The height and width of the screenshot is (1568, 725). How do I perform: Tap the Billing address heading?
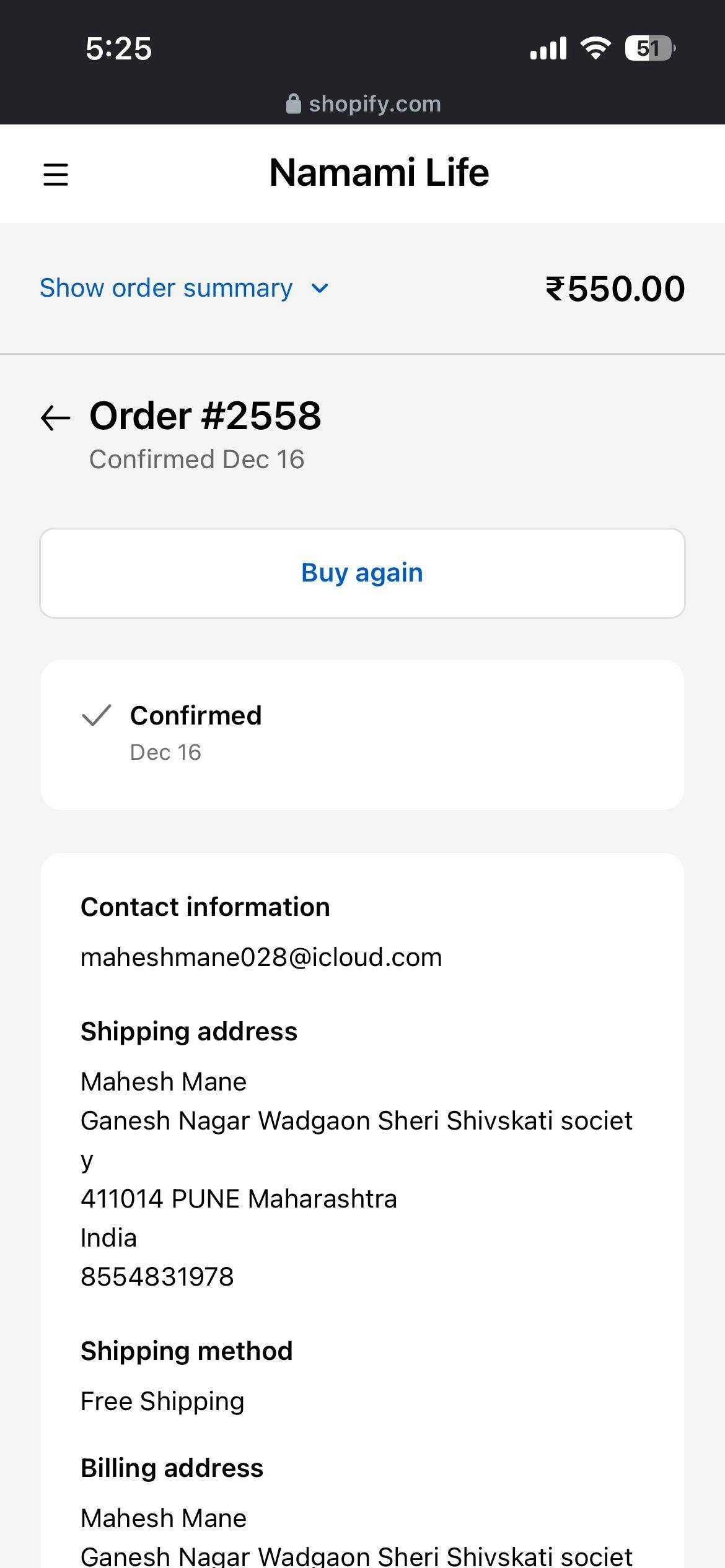172,1468
